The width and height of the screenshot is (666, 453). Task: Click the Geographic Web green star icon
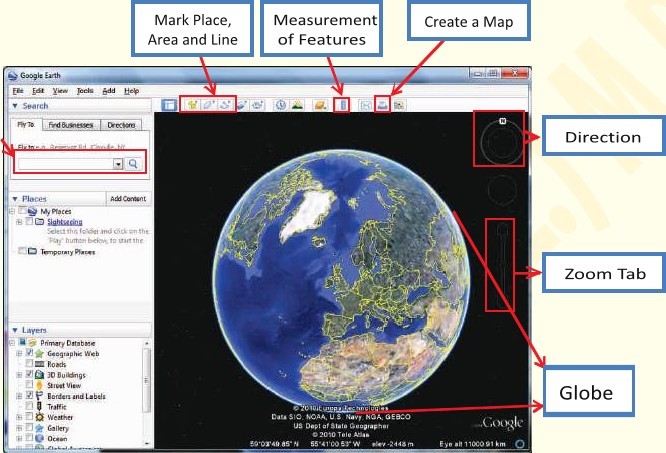pyautogui.click(x=39, y=353)
